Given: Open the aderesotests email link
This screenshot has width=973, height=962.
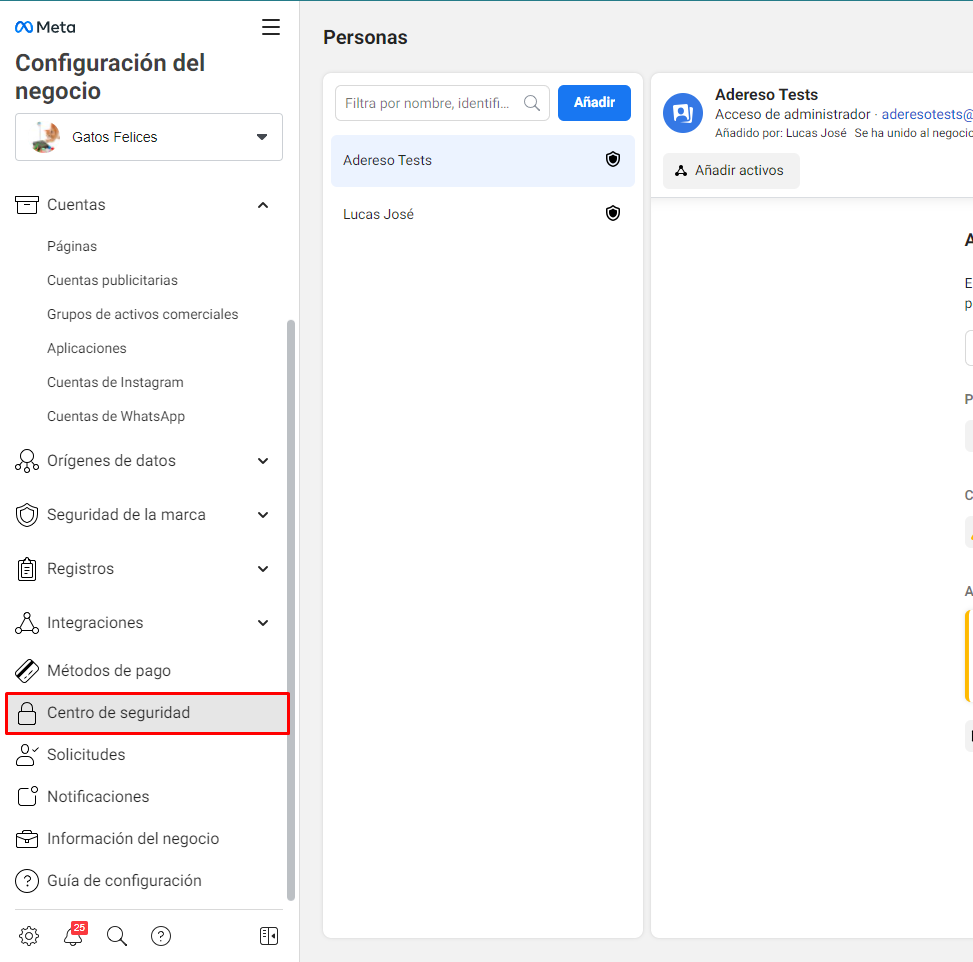Looking at the screenshot, I should coord(927,114).
